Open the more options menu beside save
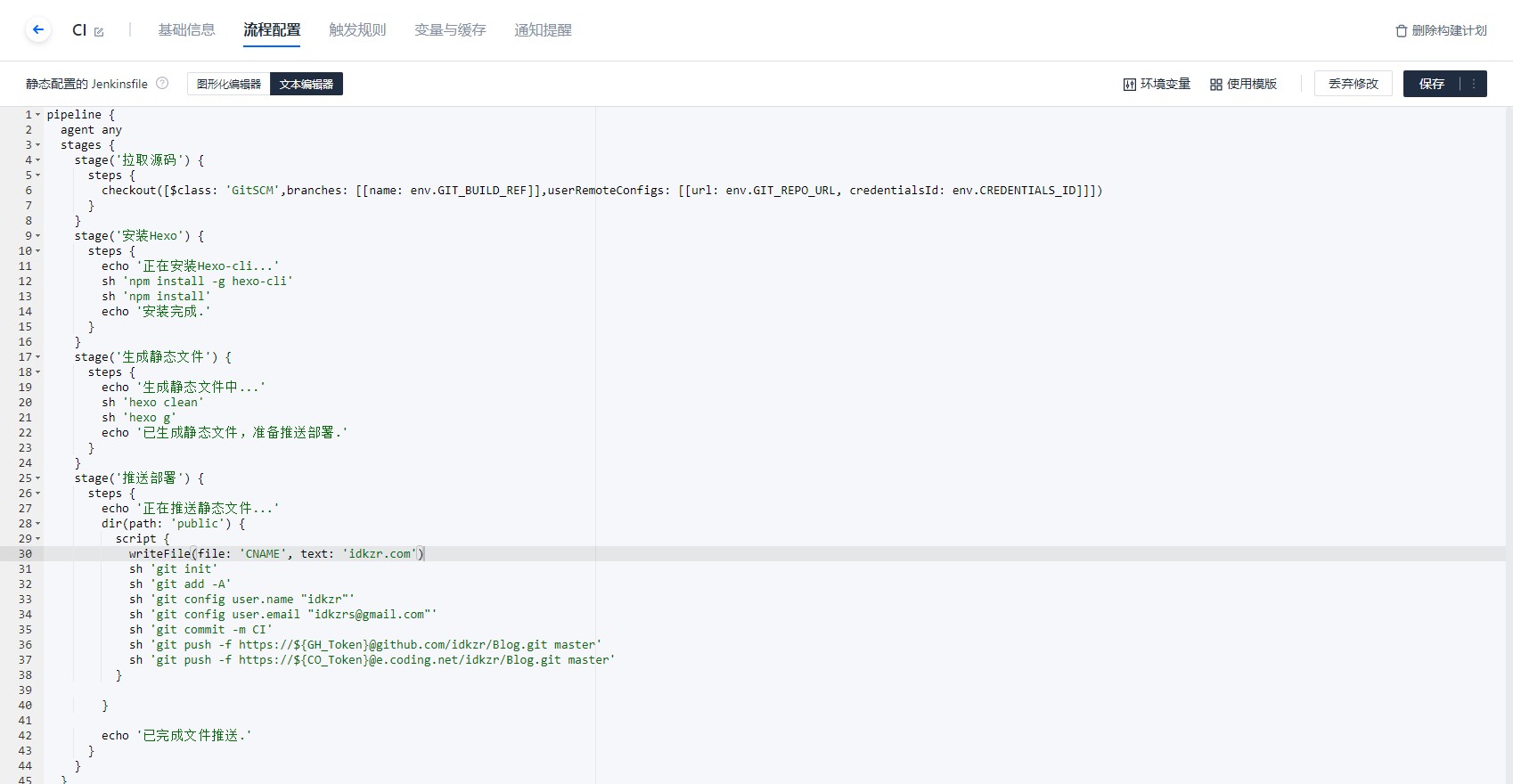 [1474, 84]
